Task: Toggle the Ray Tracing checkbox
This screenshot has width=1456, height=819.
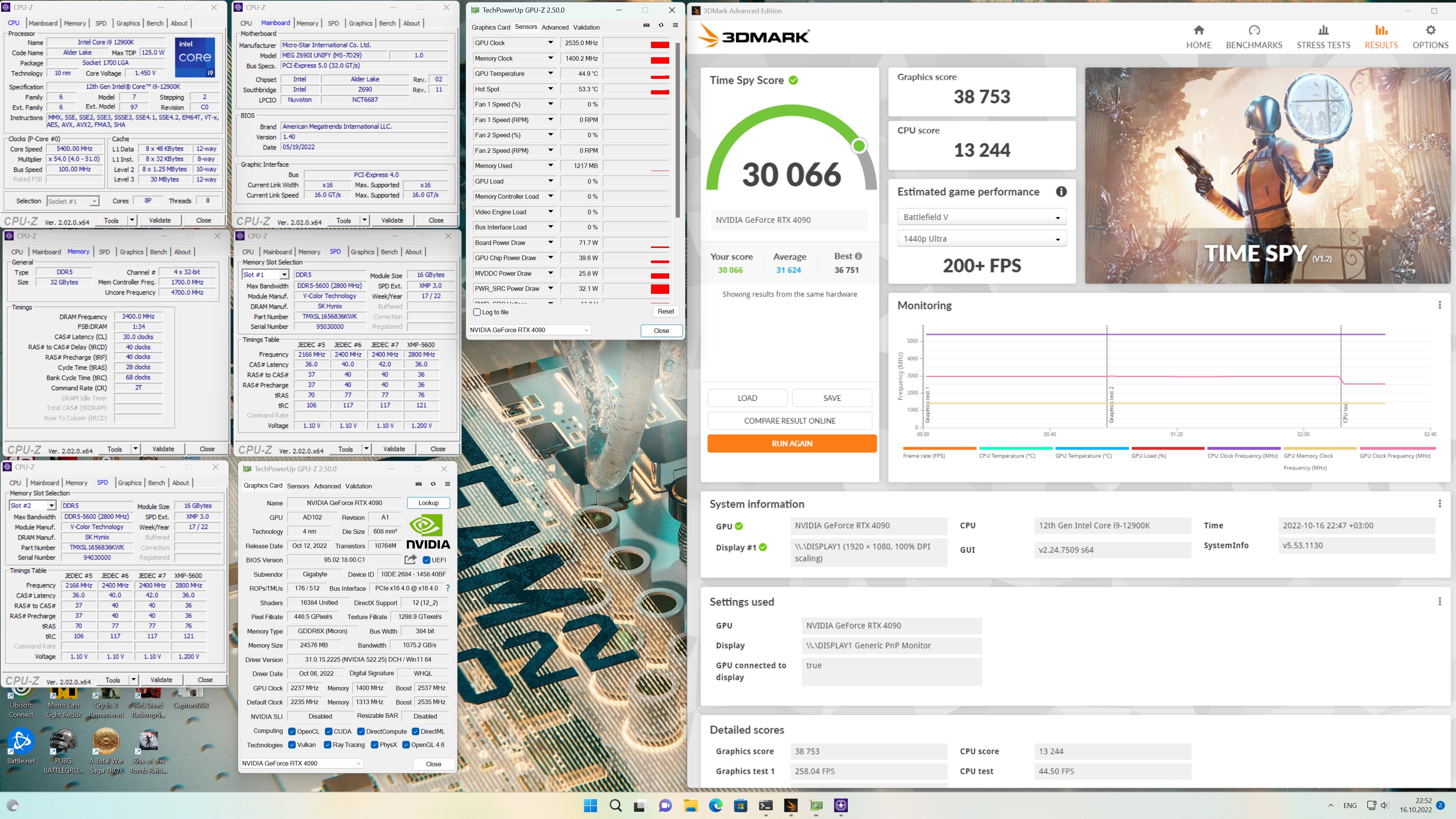Action: [327, 744]
